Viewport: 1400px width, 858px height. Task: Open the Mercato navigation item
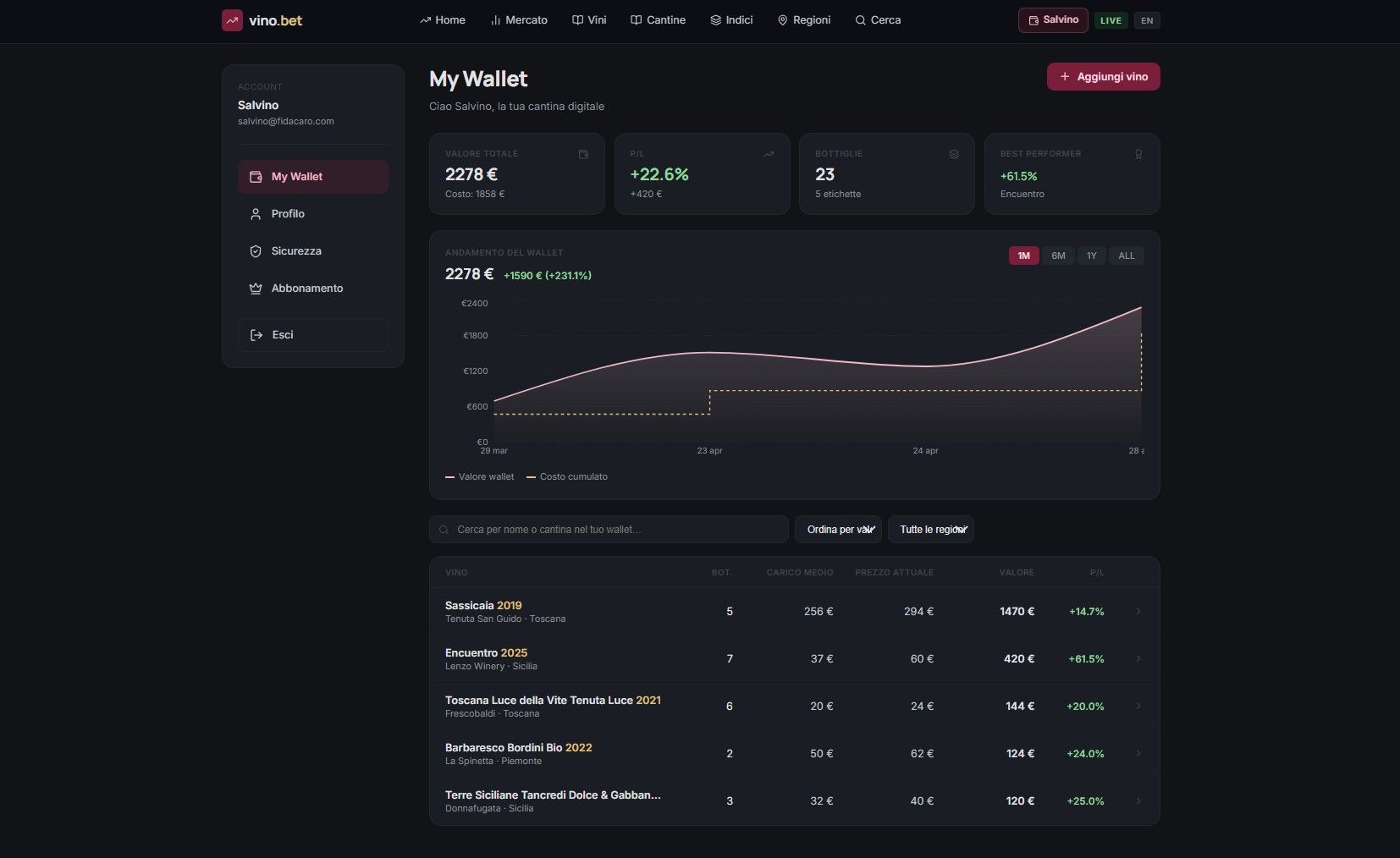click(x=519, y=20)
